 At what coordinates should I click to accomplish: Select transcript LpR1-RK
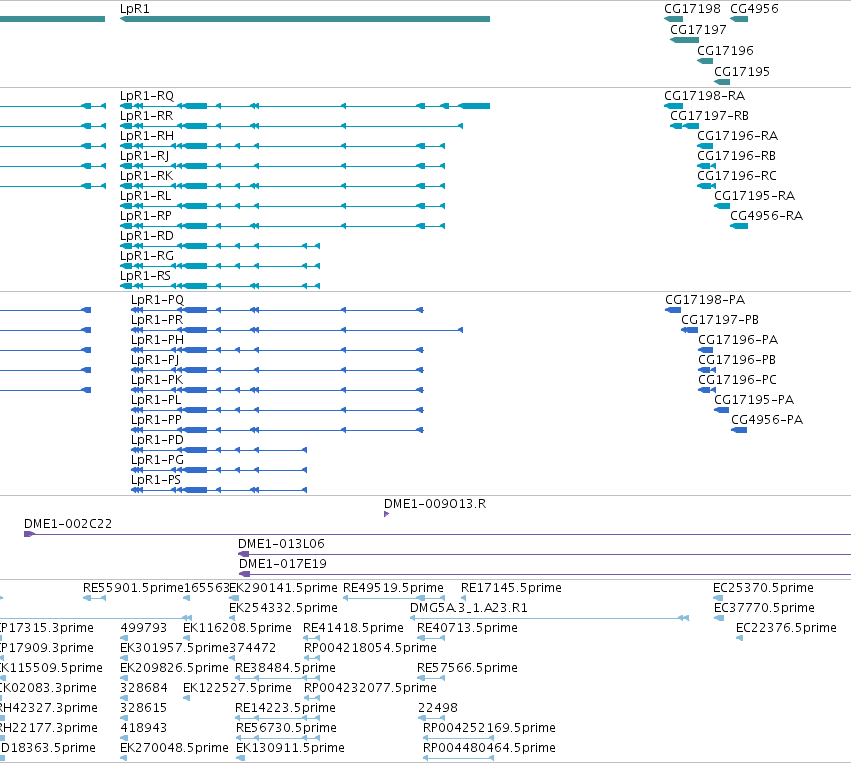tap(282, 186)
